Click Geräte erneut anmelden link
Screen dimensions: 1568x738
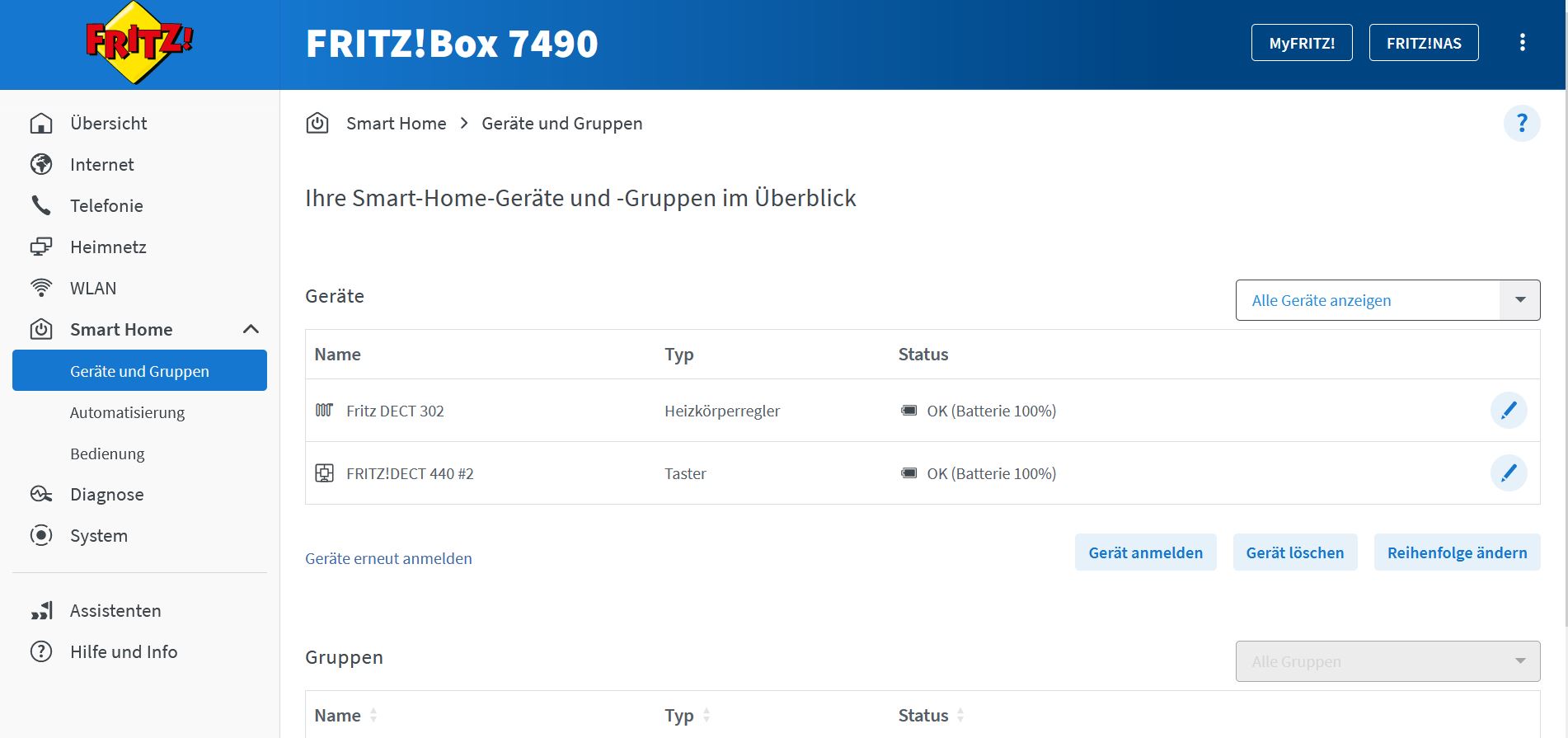click(x=388, y=559)
